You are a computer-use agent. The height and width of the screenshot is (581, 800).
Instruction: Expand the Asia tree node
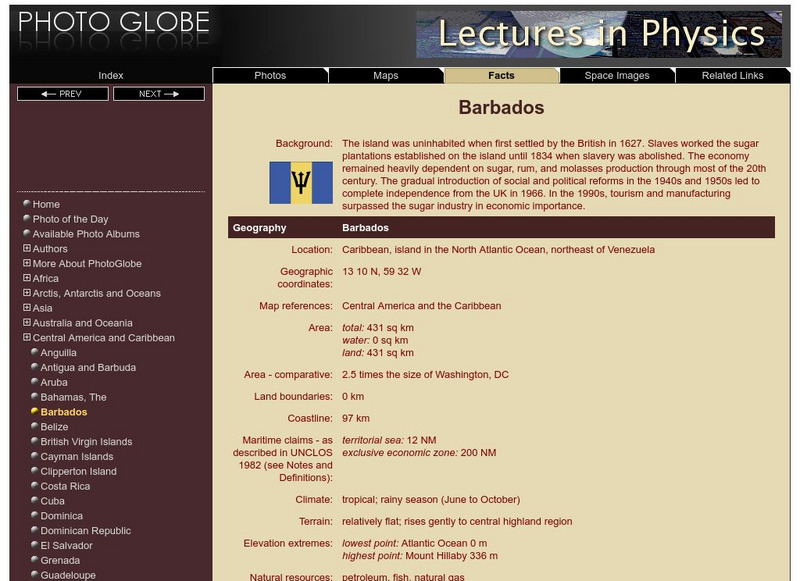coord(27,308)
